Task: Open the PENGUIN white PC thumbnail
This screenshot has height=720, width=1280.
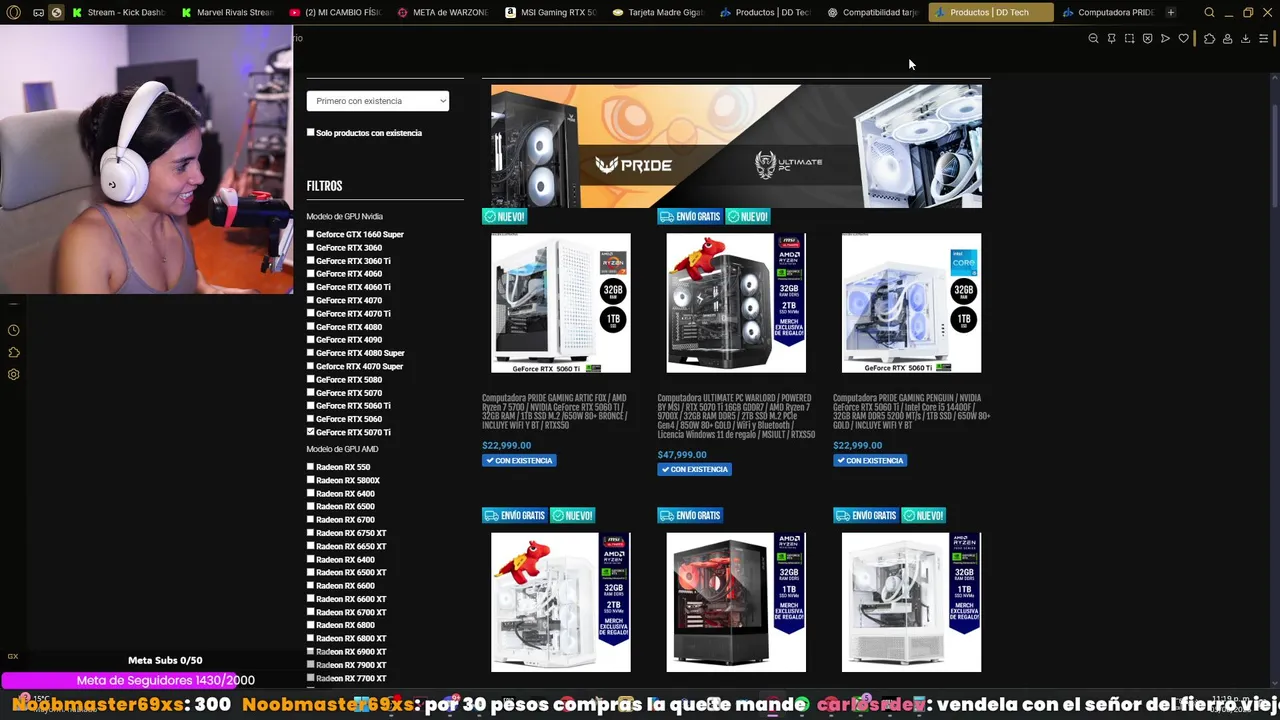Action: pos(911,303)
